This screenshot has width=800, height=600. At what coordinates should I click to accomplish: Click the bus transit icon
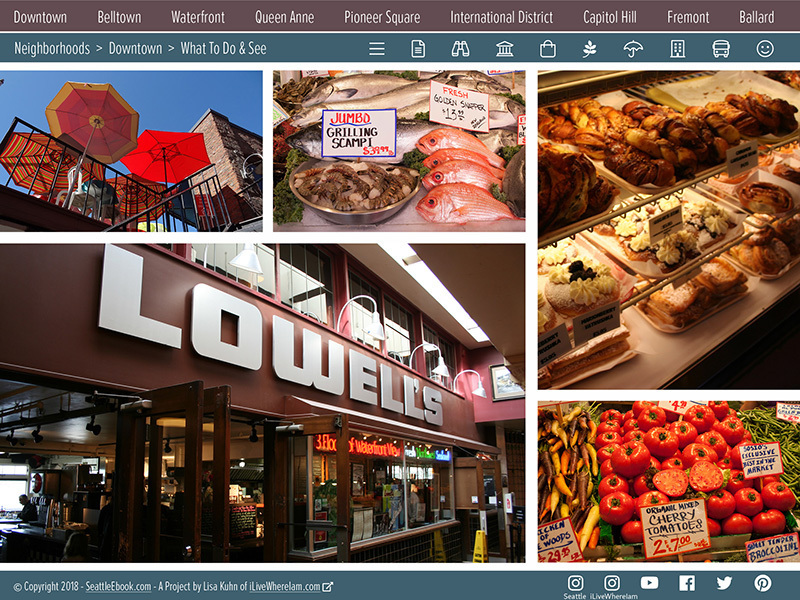[721, 49]
